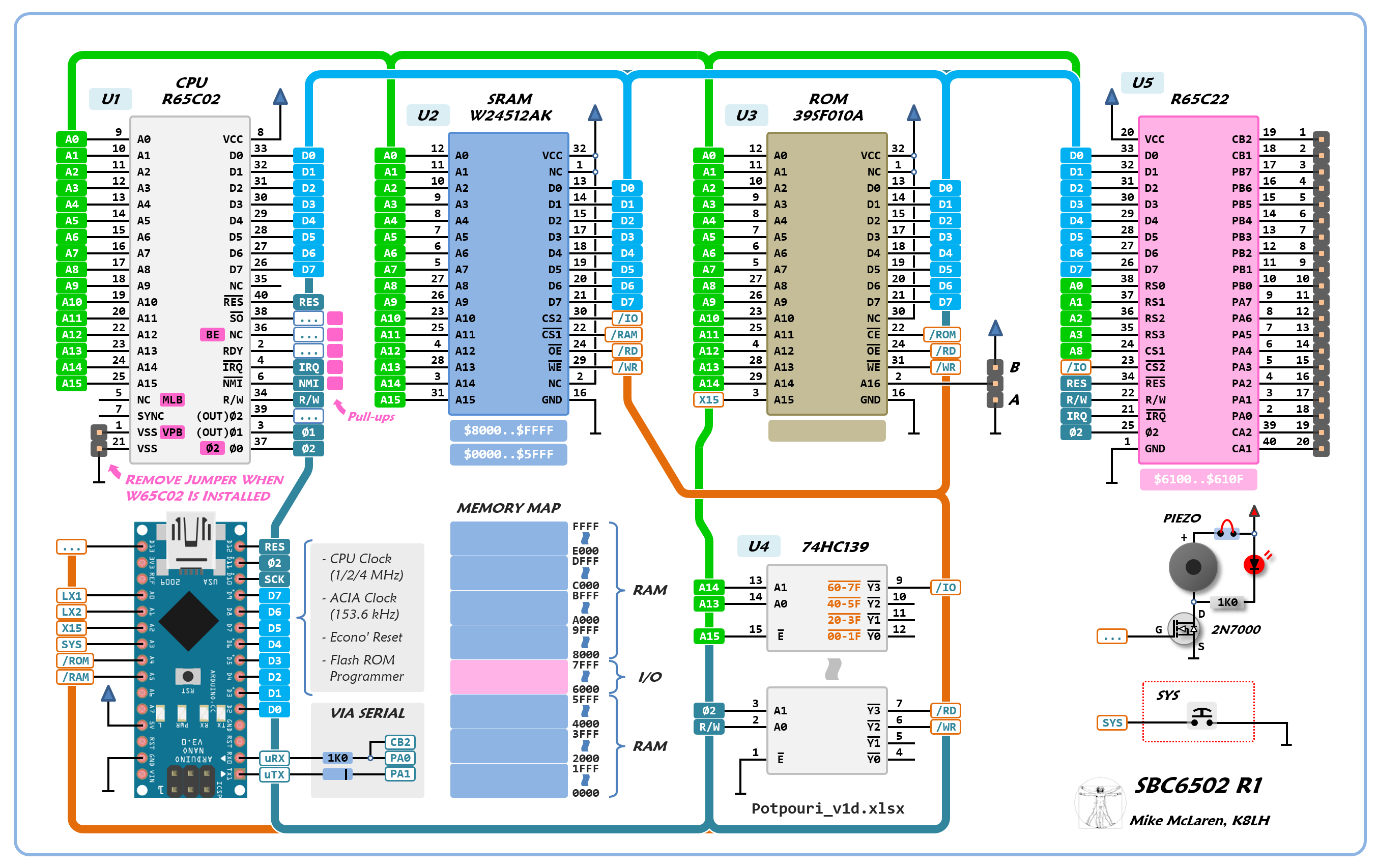Click jumper pin labeled A
This screenshot has width=1378, height=868.
pyautogui.click(x=995, y=399)
